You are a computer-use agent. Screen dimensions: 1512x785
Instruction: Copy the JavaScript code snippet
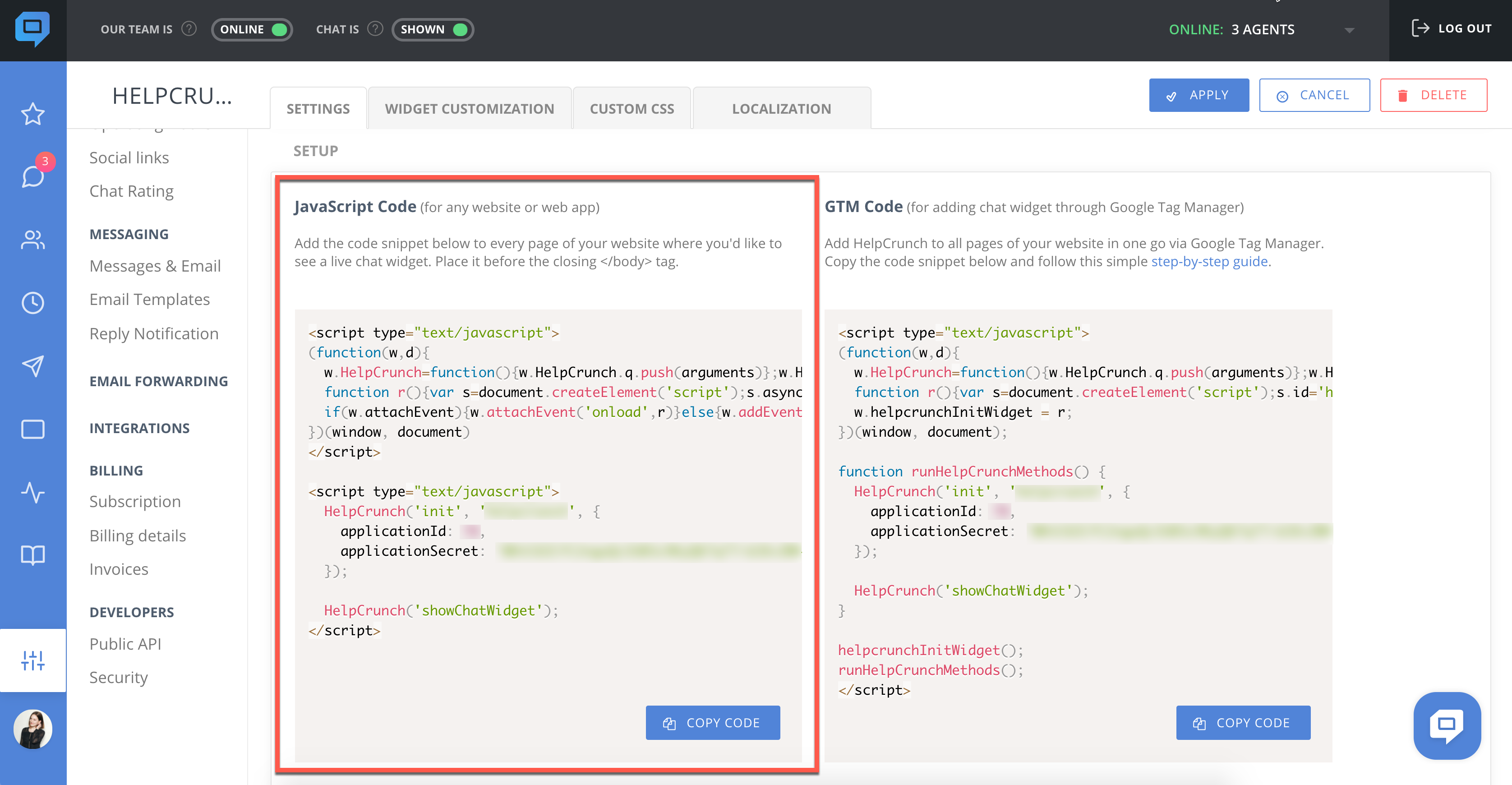(713, 722)
